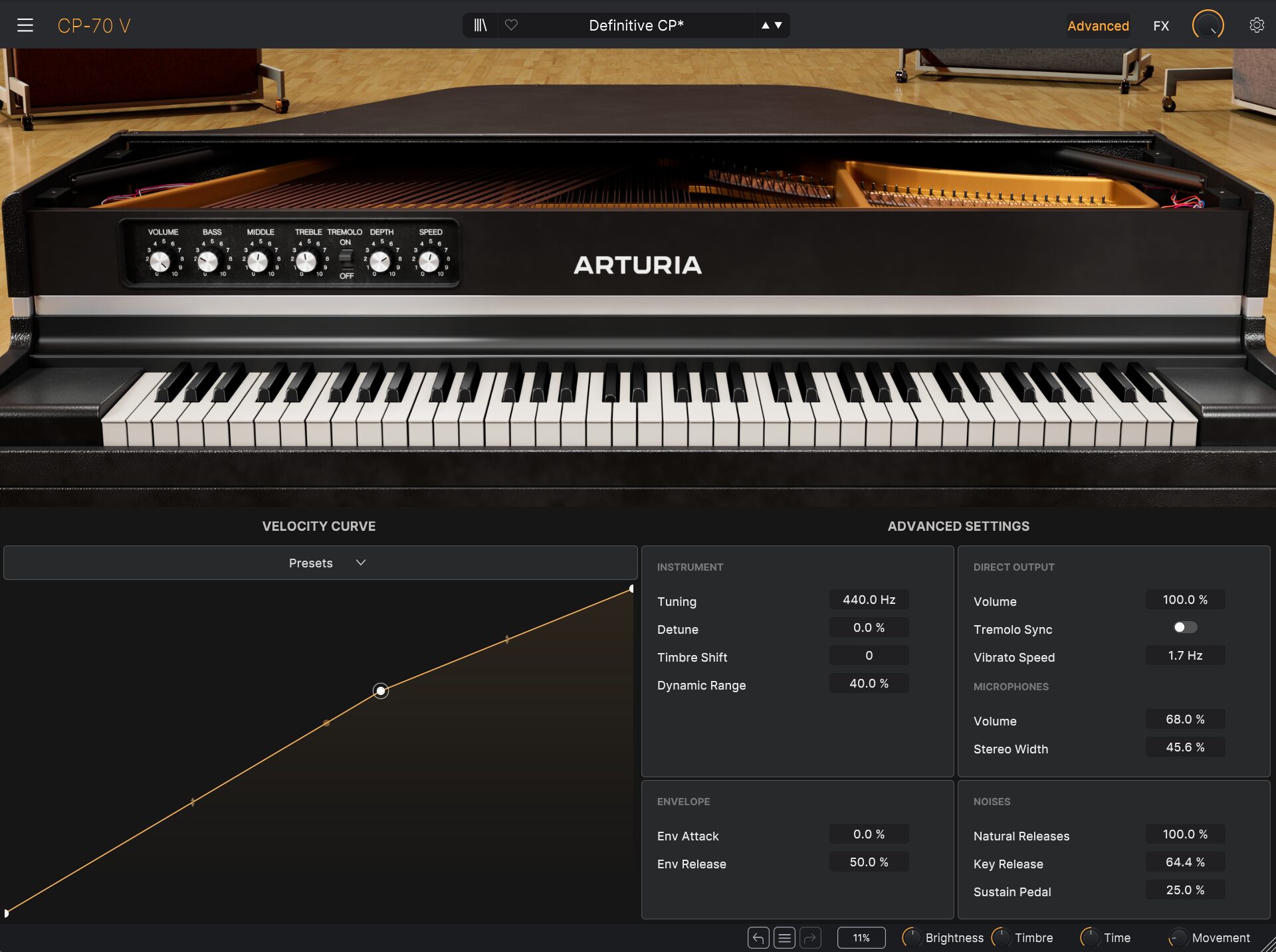
Task: Click the Vibrato Speed 1.7 Hz field
Action: coord(1185,655)
